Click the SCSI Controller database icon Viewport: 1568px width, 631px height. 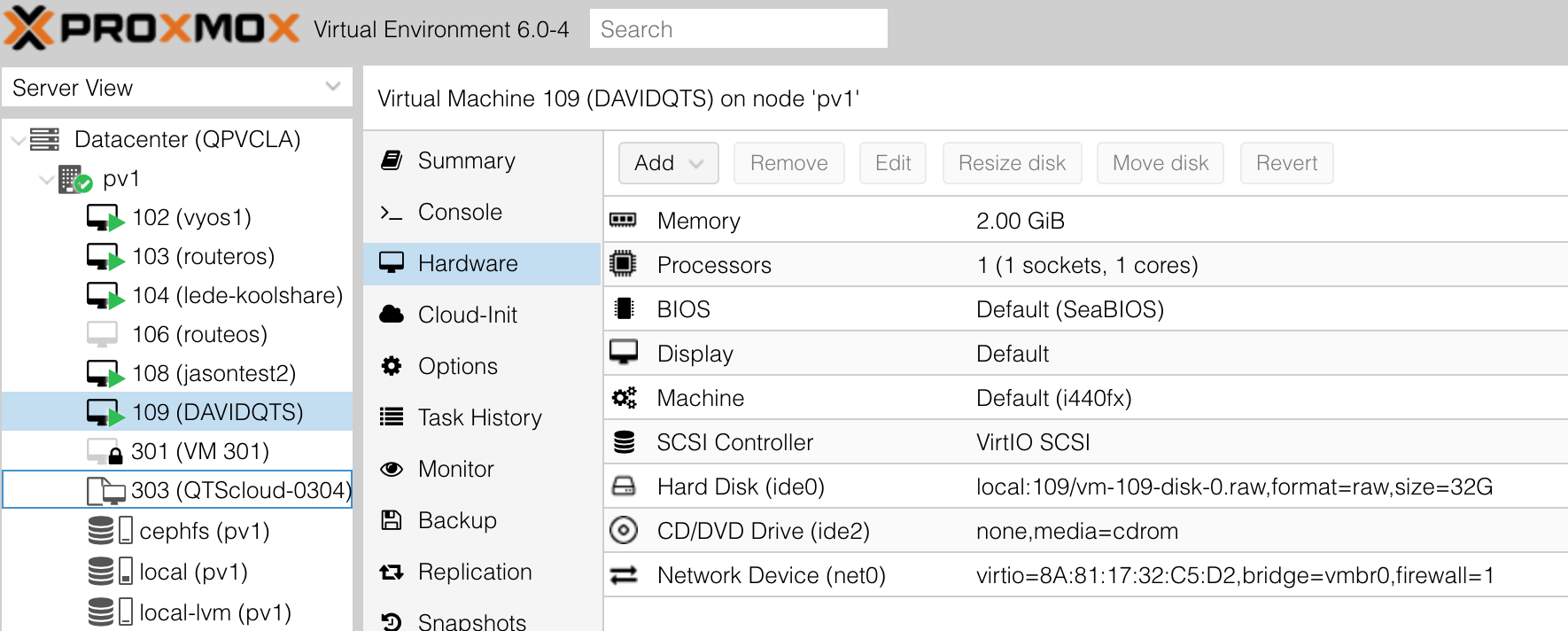(x=624, y=442)
